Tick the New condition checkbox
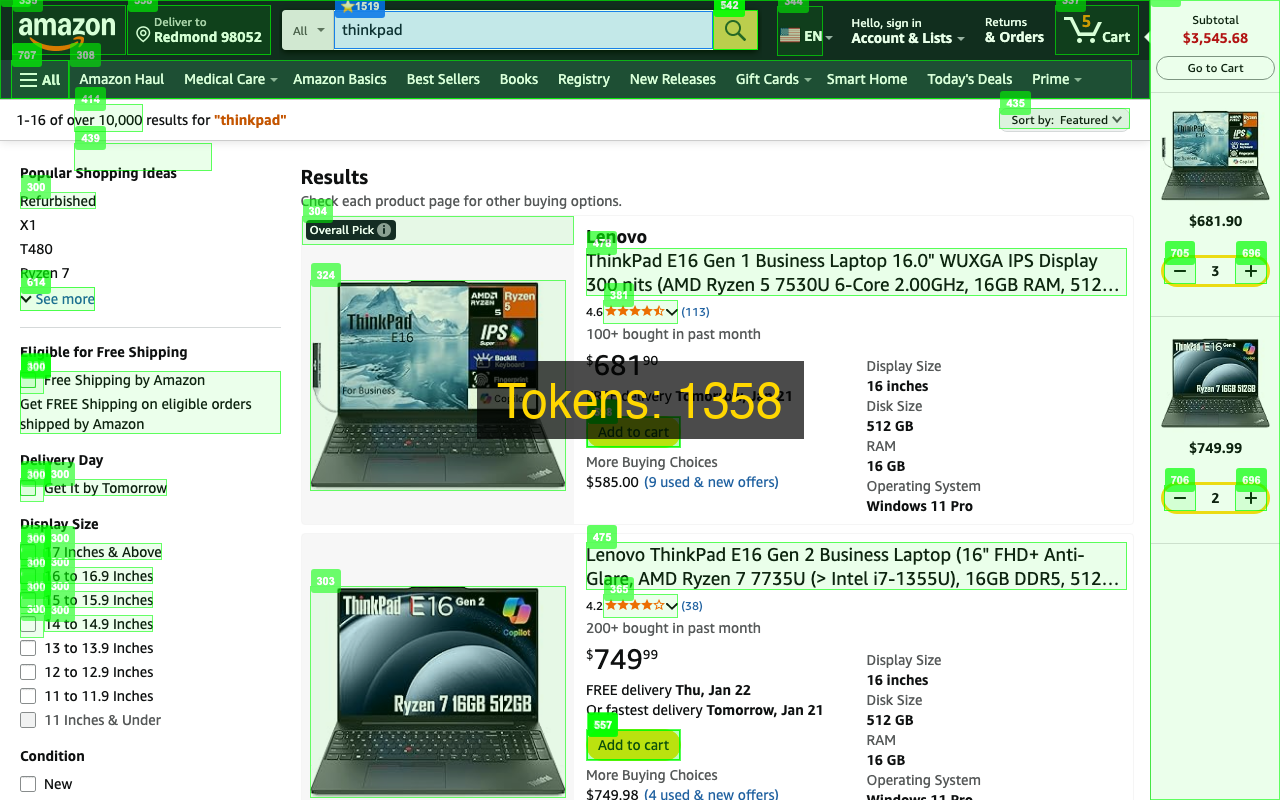 point(28,784)
